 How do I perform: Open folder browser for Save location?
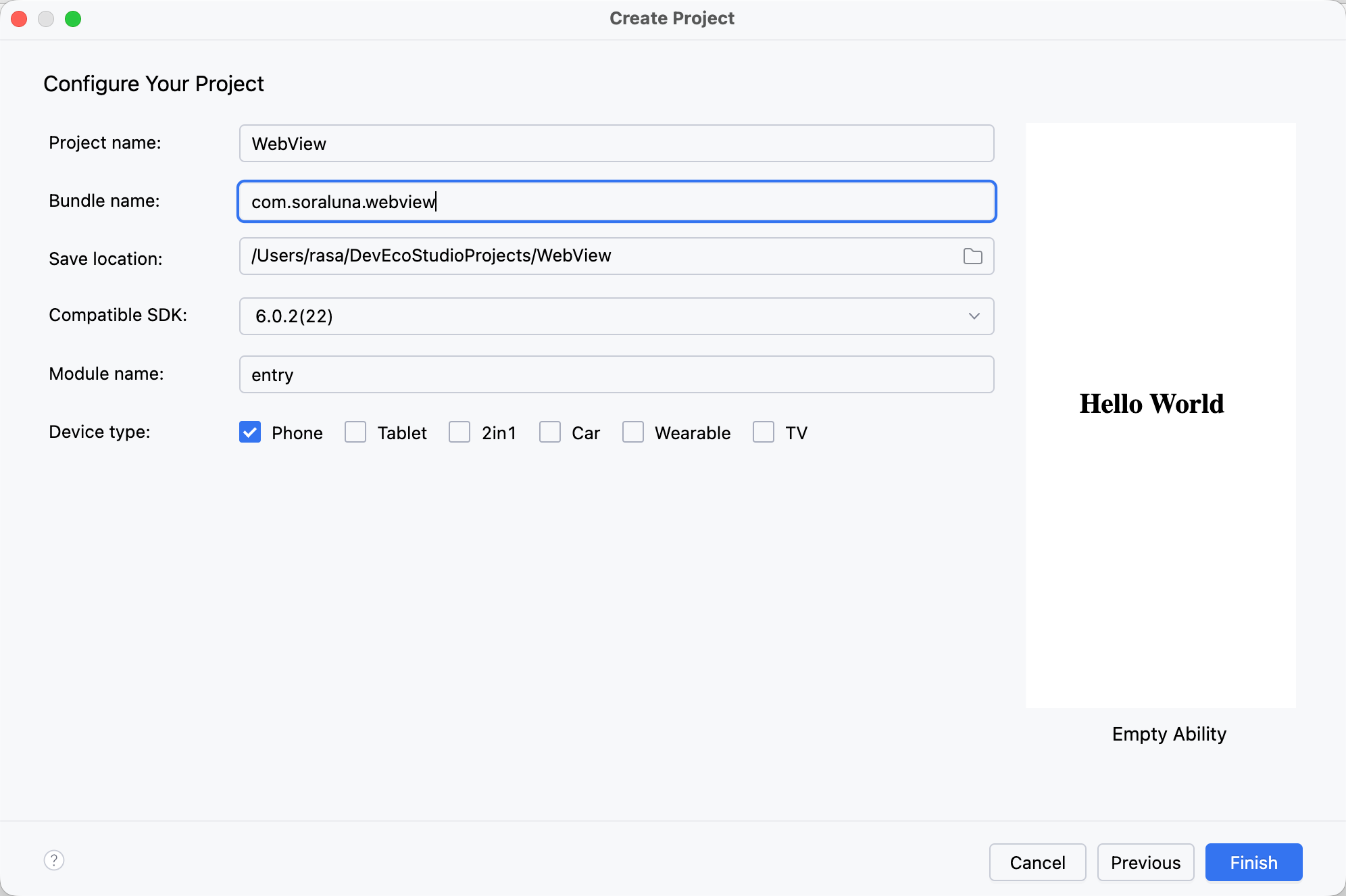tap(972, 256)
